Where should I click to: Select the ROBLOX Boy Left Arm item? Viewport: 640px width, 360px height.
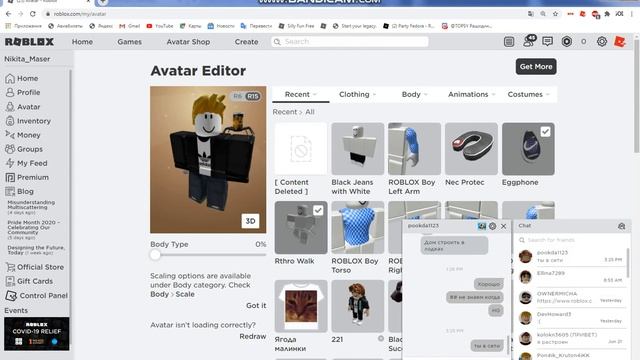pos(414,149)
